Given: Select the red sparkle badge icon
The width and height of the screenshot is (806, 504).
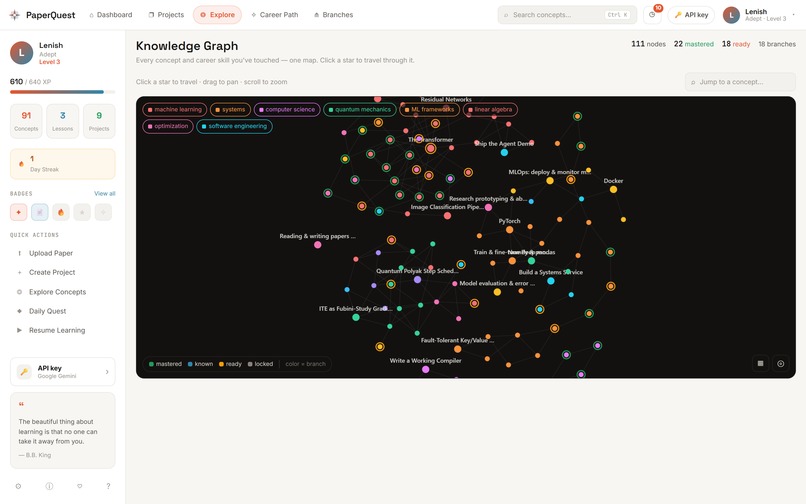Looking at the screenshot, I should [19, 212].
